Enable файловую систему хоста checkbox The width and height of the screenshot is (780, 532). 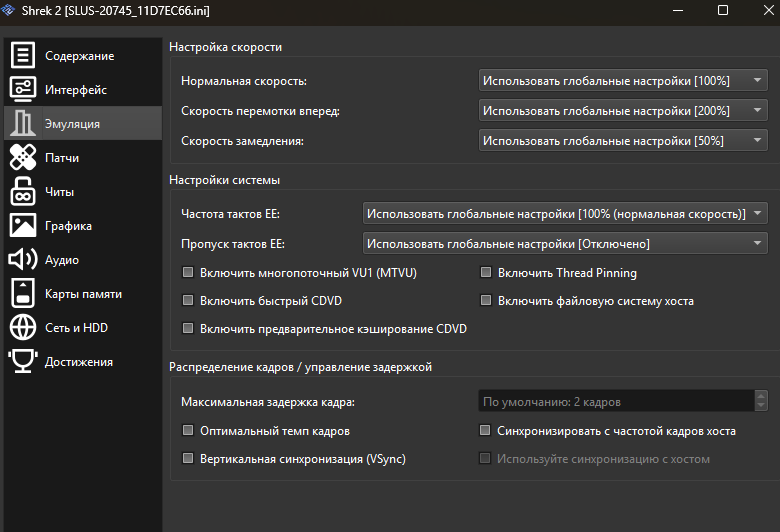(x=486, y=300)
